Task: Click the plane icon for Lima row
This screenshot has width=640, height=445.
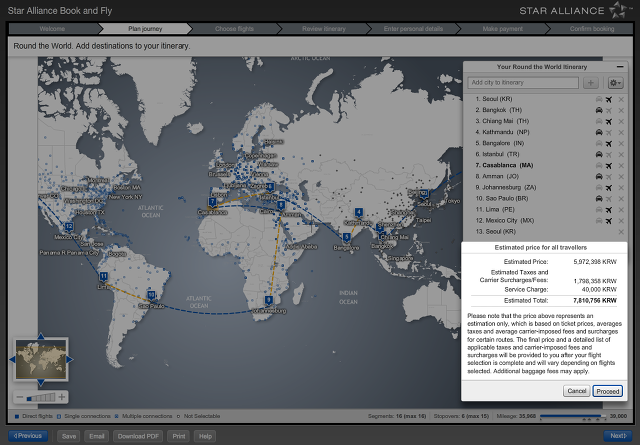Action: [x=609, y=209]
